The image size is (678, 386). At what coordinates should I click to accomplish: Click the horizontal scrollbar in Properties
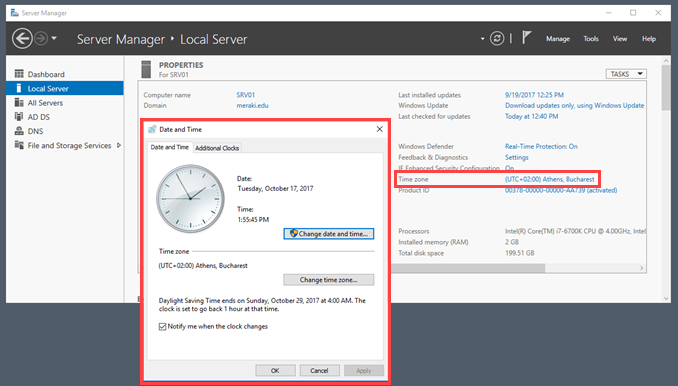click(x=468, y=268)
